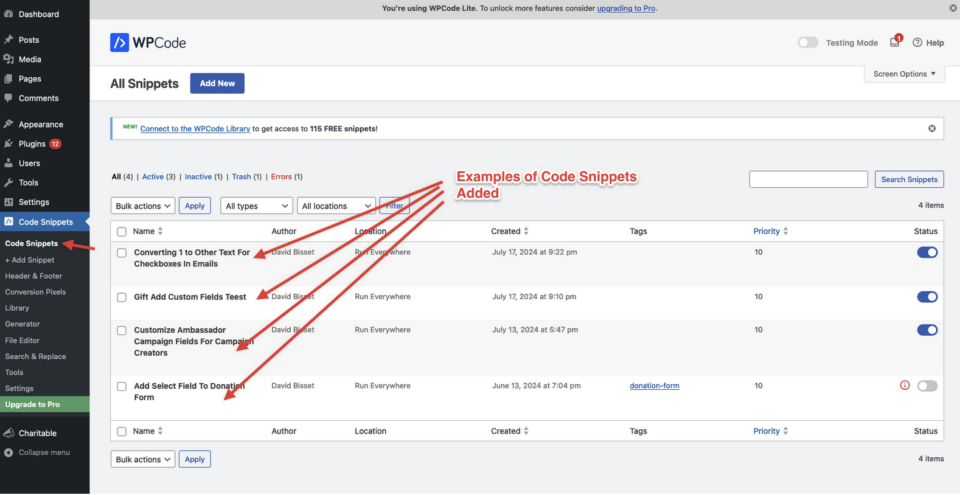960x495 pixels.
Task: Click the WPCode logo
Action: point(148,43)
